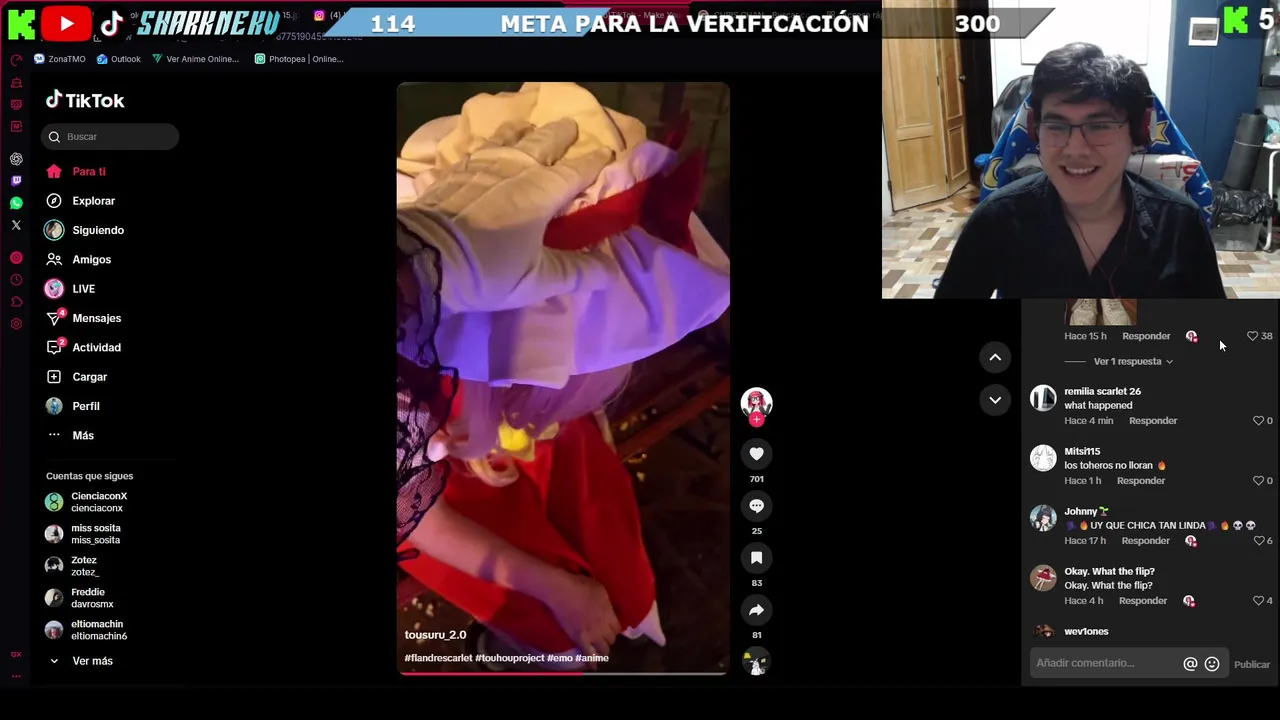1280x720 pixels.
Task: Open CienciaconX followed account
Action: coord(87,502)
